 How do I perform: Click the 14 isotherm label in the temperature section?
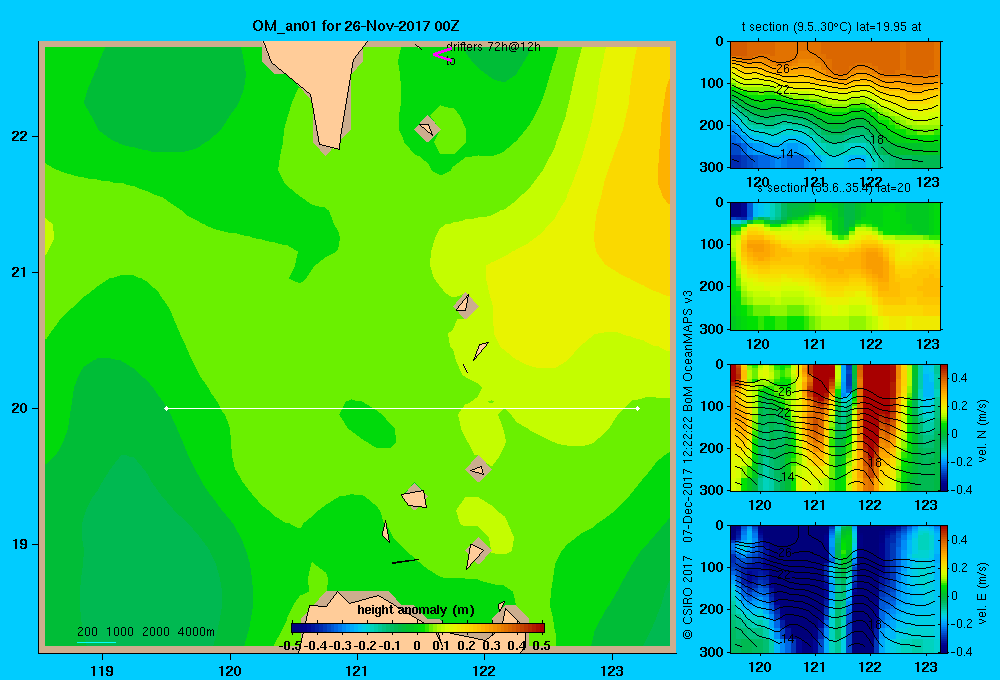click(787, 154)
